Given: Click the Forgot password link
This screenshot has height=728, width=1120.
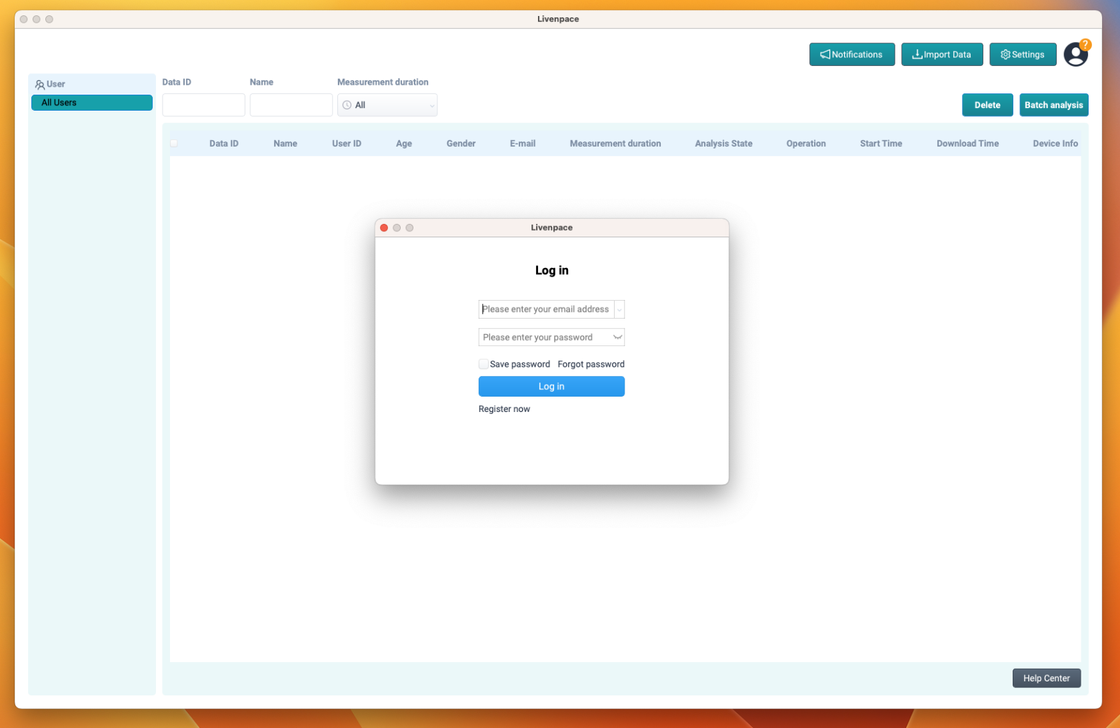Looking at the screenshot, I should tap(591, 364).
